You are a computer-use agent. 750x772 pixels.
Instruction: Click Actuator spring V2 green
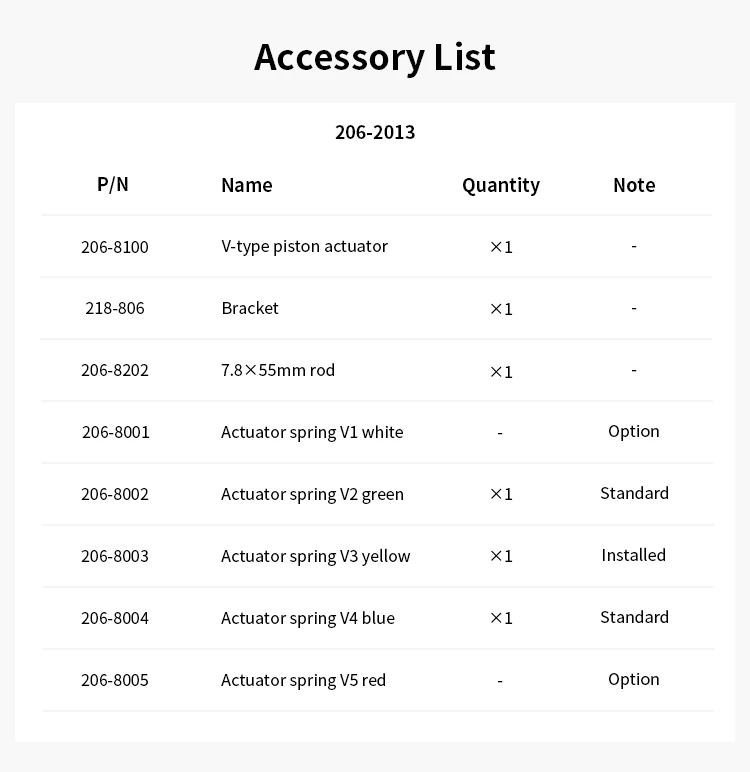point(312,494)
